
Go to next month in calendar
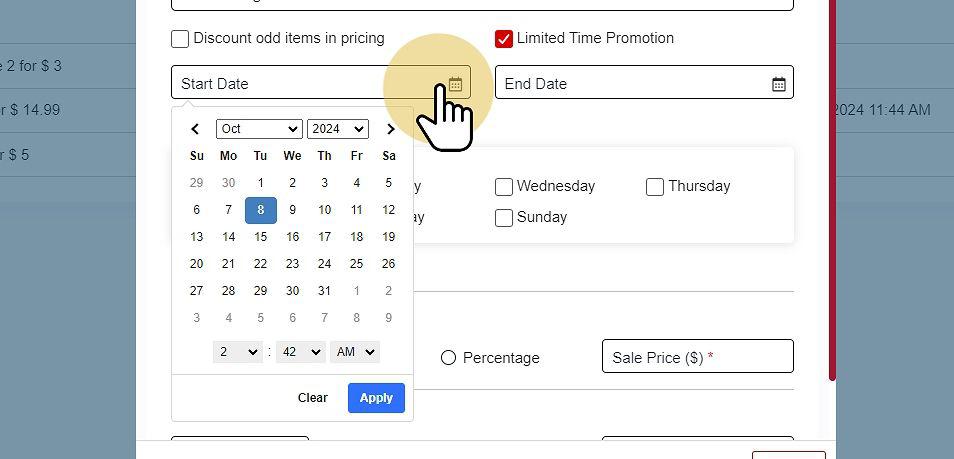point(390,129)
